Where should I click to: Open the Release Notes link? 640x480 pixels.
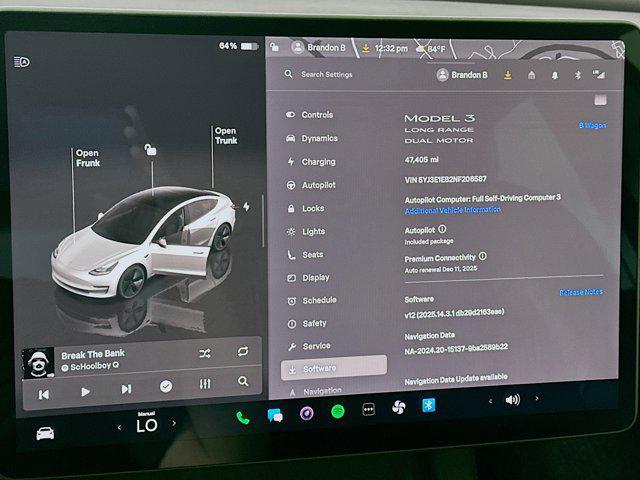point(581,292)
